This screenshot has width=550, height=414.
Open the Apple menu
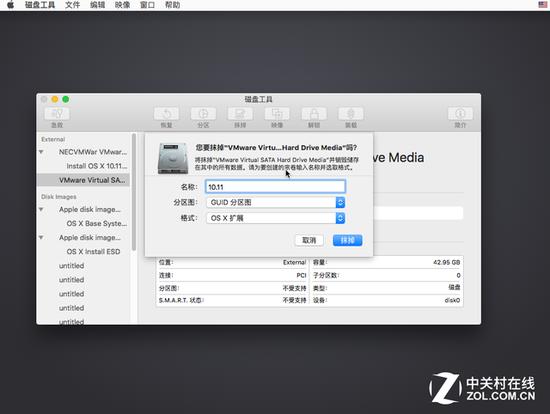point(11,5)
